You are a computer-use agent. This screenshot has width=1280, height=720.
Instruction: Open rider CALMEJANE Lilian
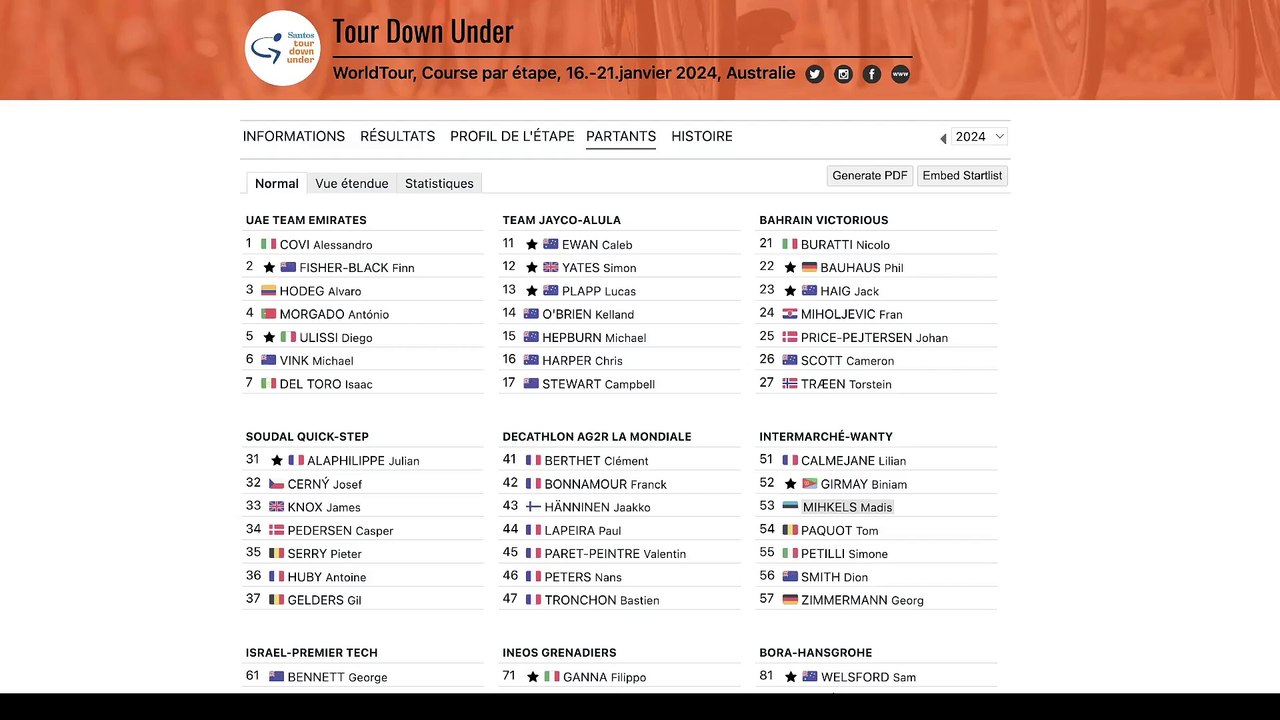[853, 461]
